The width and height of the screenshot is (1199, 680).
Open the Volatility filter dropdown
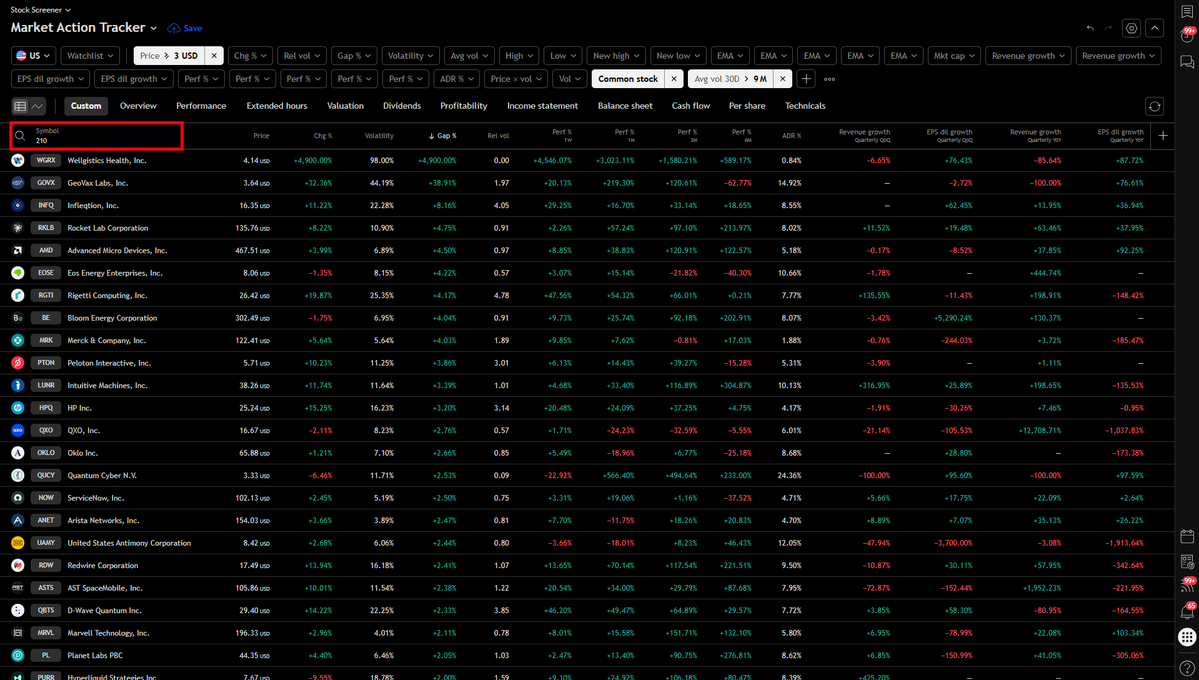pos(411,56)
